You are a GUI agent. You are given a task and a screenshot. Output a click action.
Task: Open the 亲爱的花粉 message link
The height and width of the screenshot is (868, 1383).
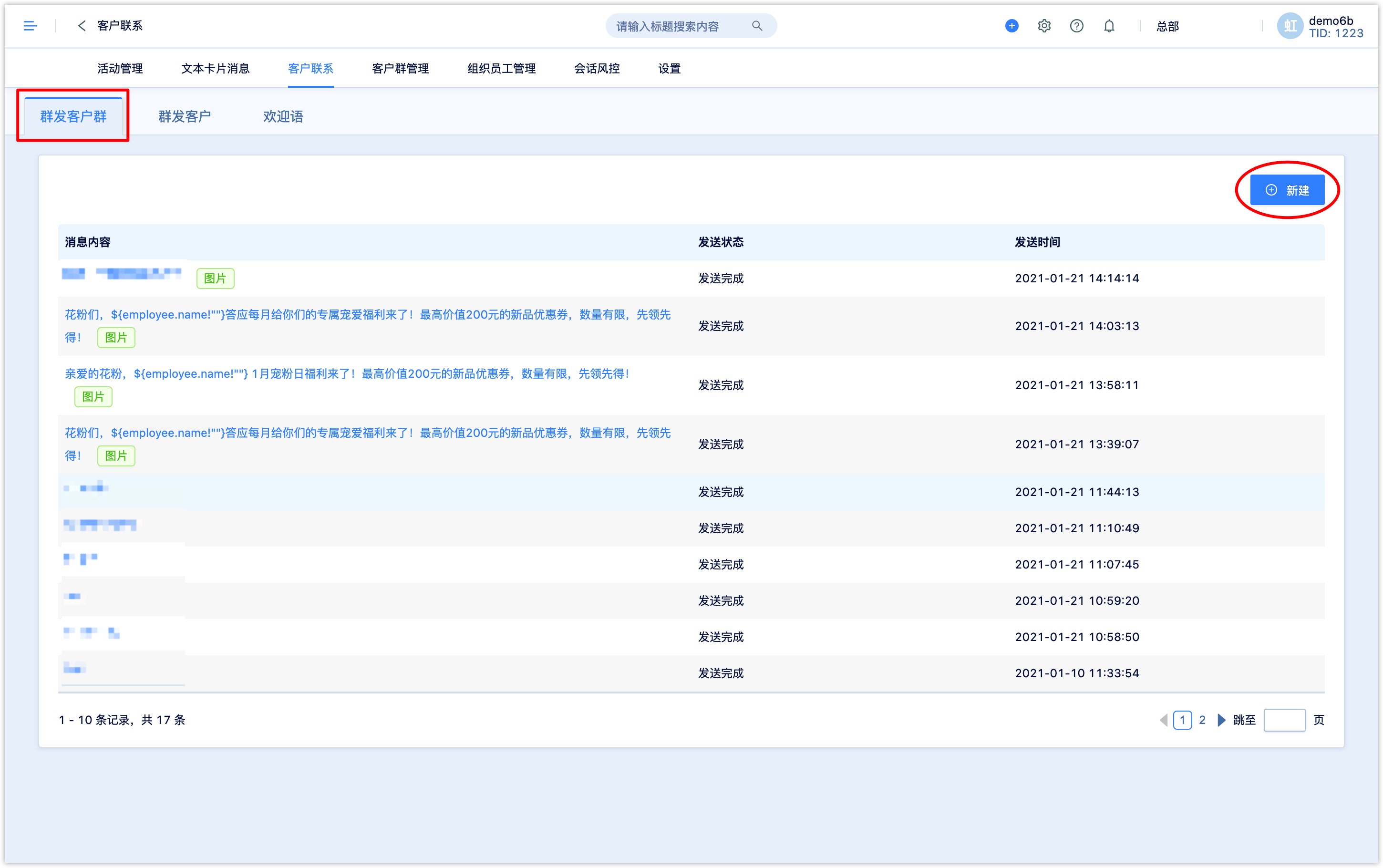coord(347,374)
